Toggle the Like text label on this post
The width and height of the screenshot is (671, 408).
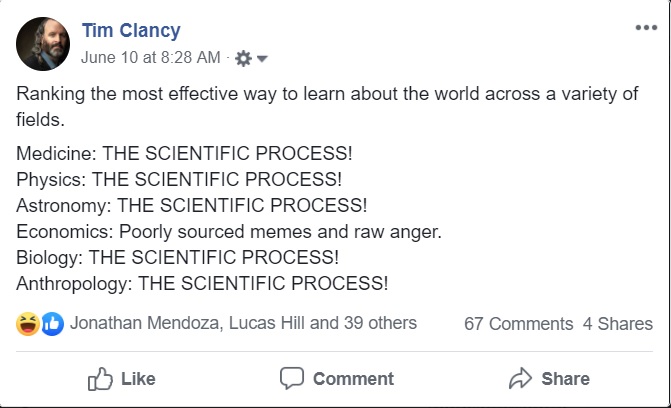click(x=138, y=379)
